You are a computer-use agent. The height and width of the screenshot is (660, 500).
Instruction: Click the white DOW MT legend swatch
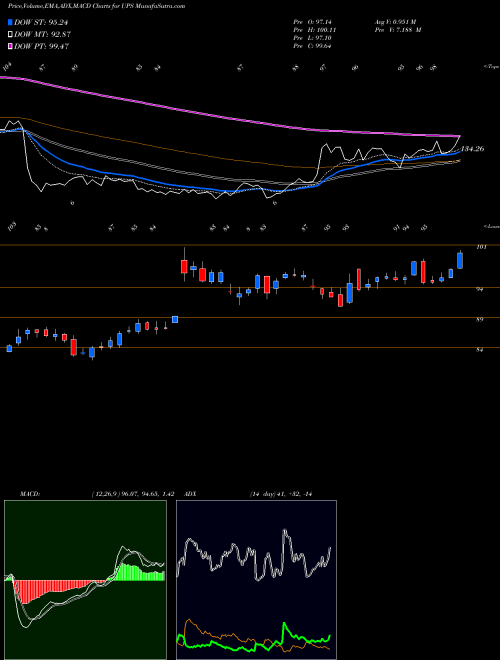tap(11, 35)
